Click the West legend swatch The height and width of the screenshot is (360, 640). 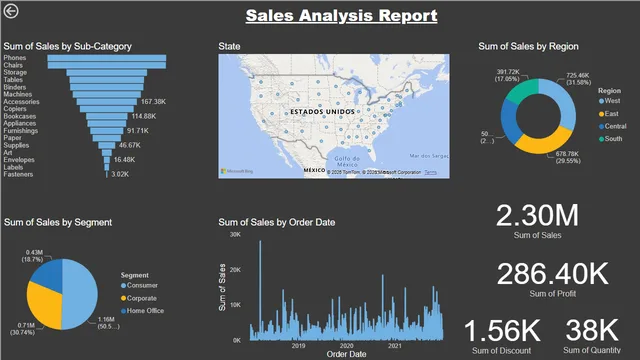tap(601, 101)
